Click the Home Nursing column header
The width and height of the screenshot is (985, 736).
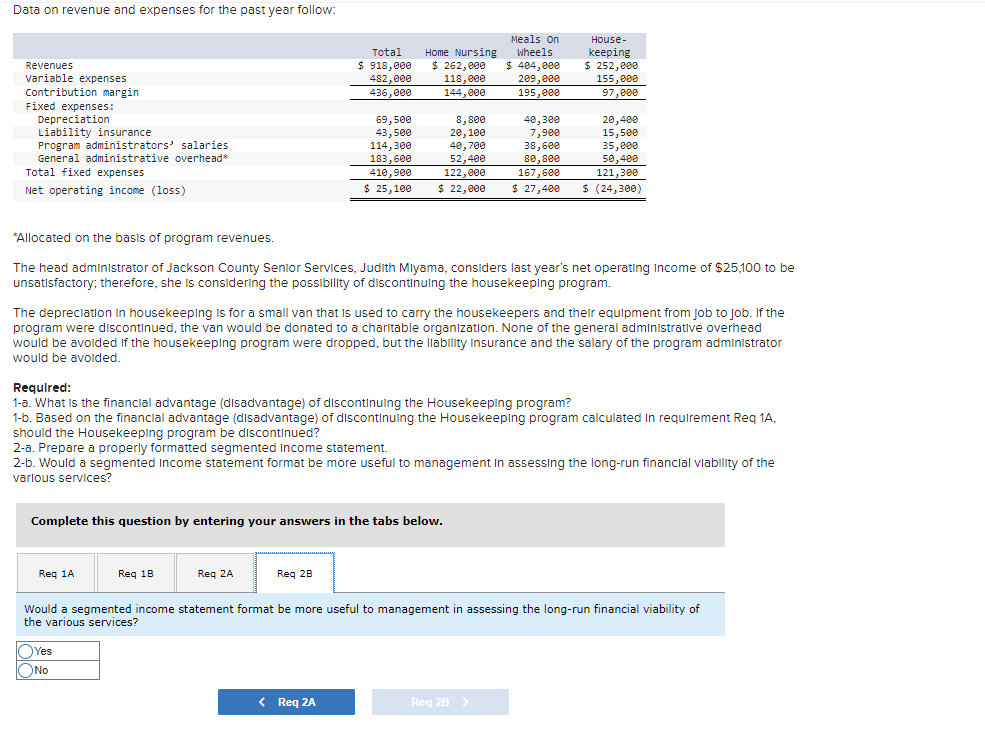pos(460,53)
